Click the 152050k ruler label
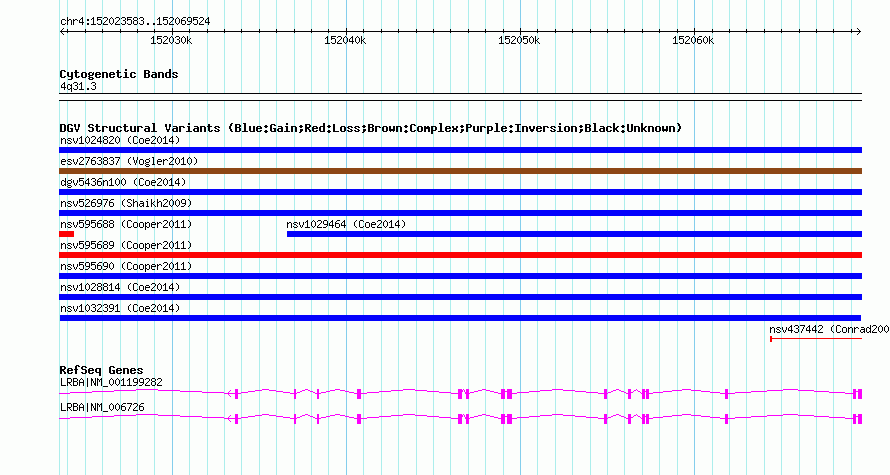Screen dimensions: 890x475 coord(519,41)
